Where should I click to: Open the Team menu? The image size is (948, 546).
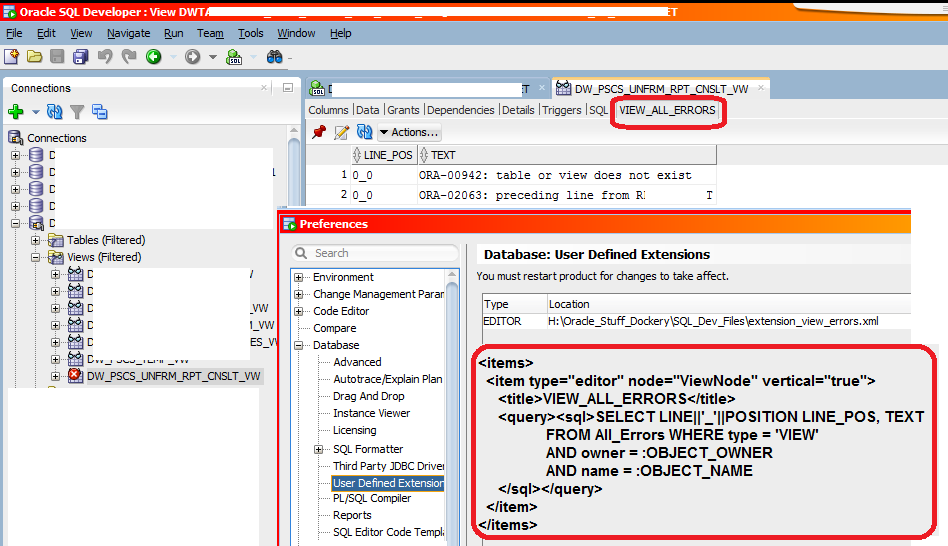210,33
